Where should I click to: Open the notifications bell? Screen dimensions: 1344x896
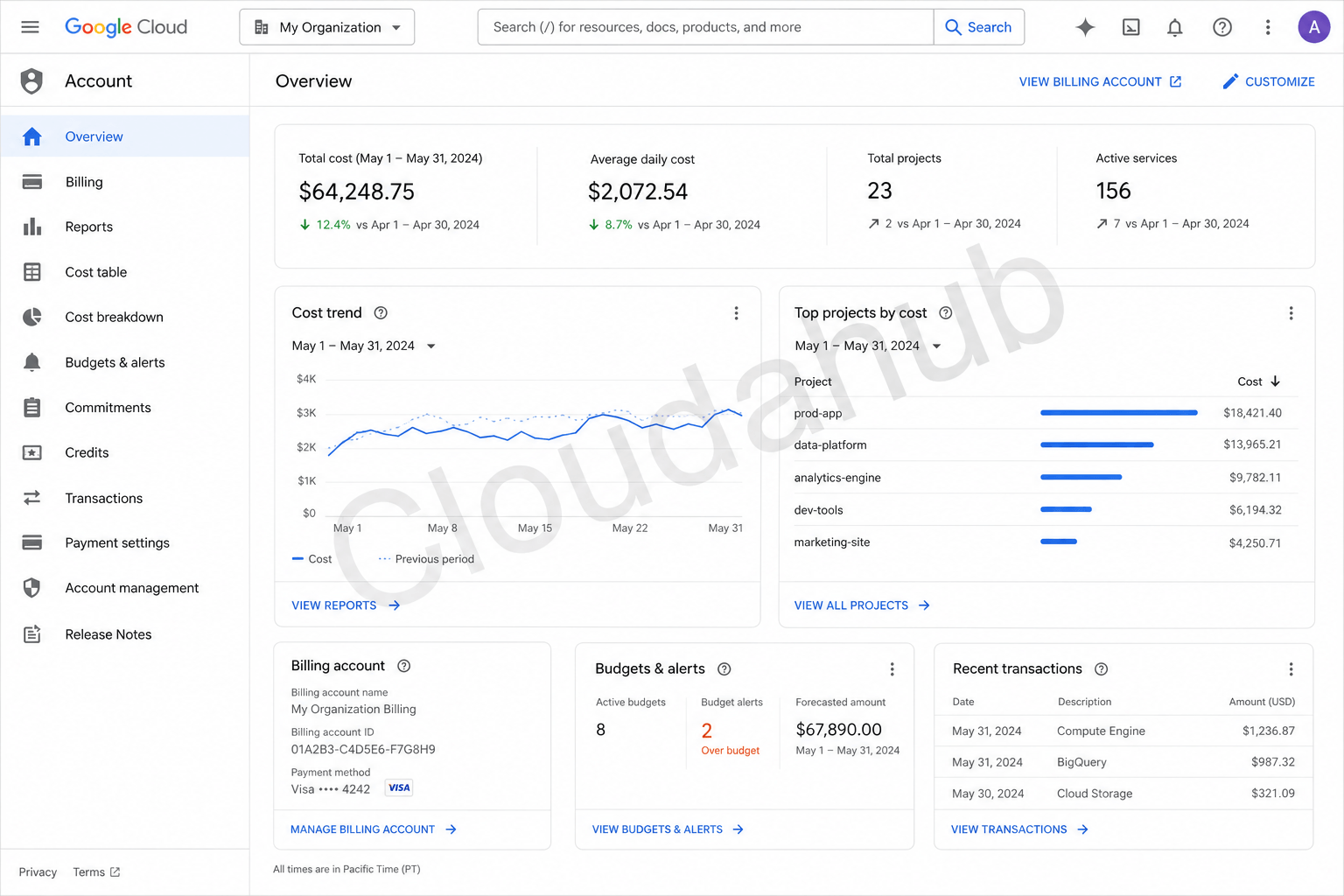tap(1175, 27)
